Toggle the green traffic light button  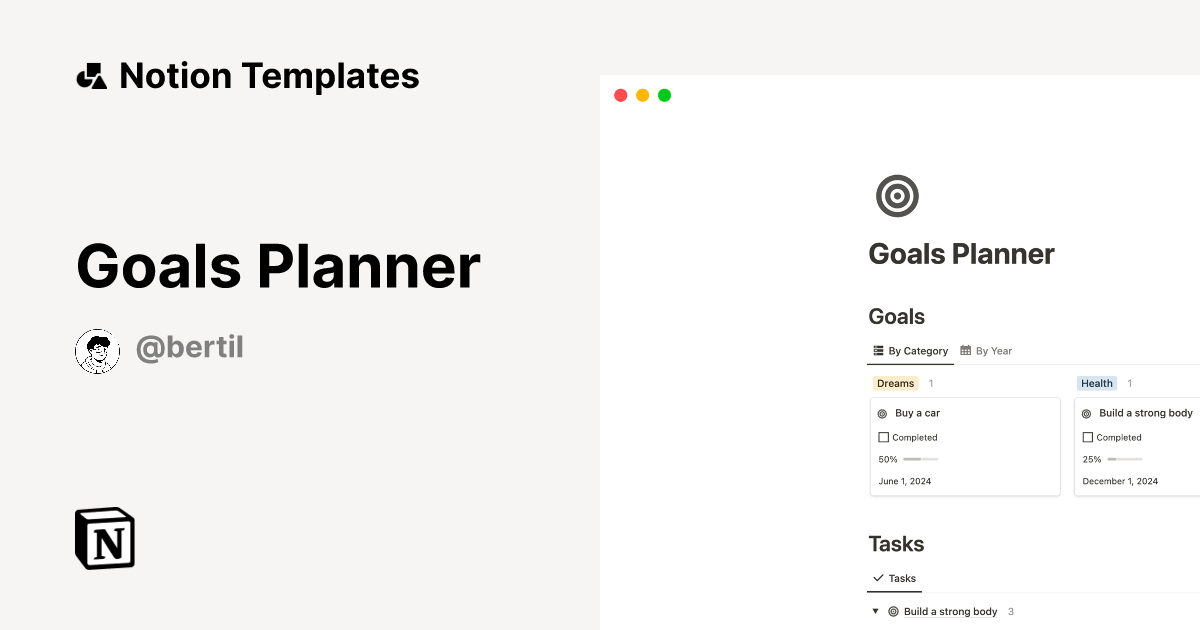[x=664, y=94]
